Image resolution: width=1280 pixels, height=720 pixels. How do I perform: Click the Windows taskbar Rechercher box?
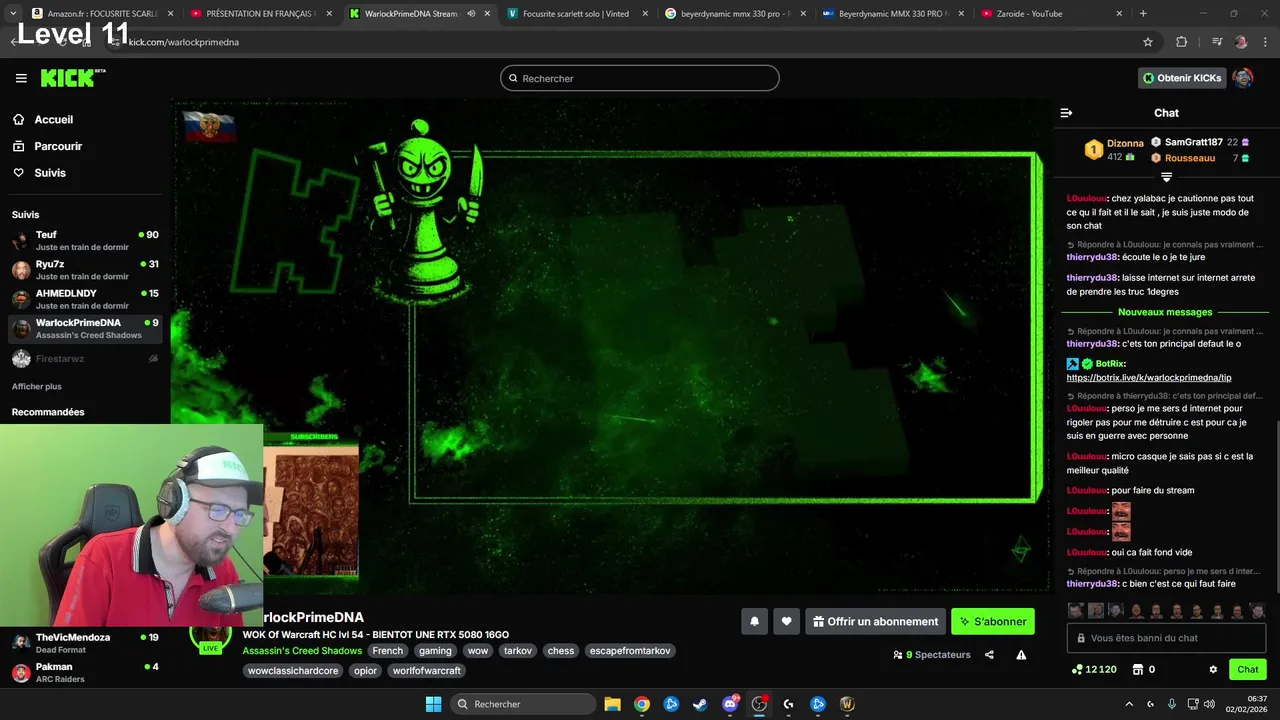521,704
